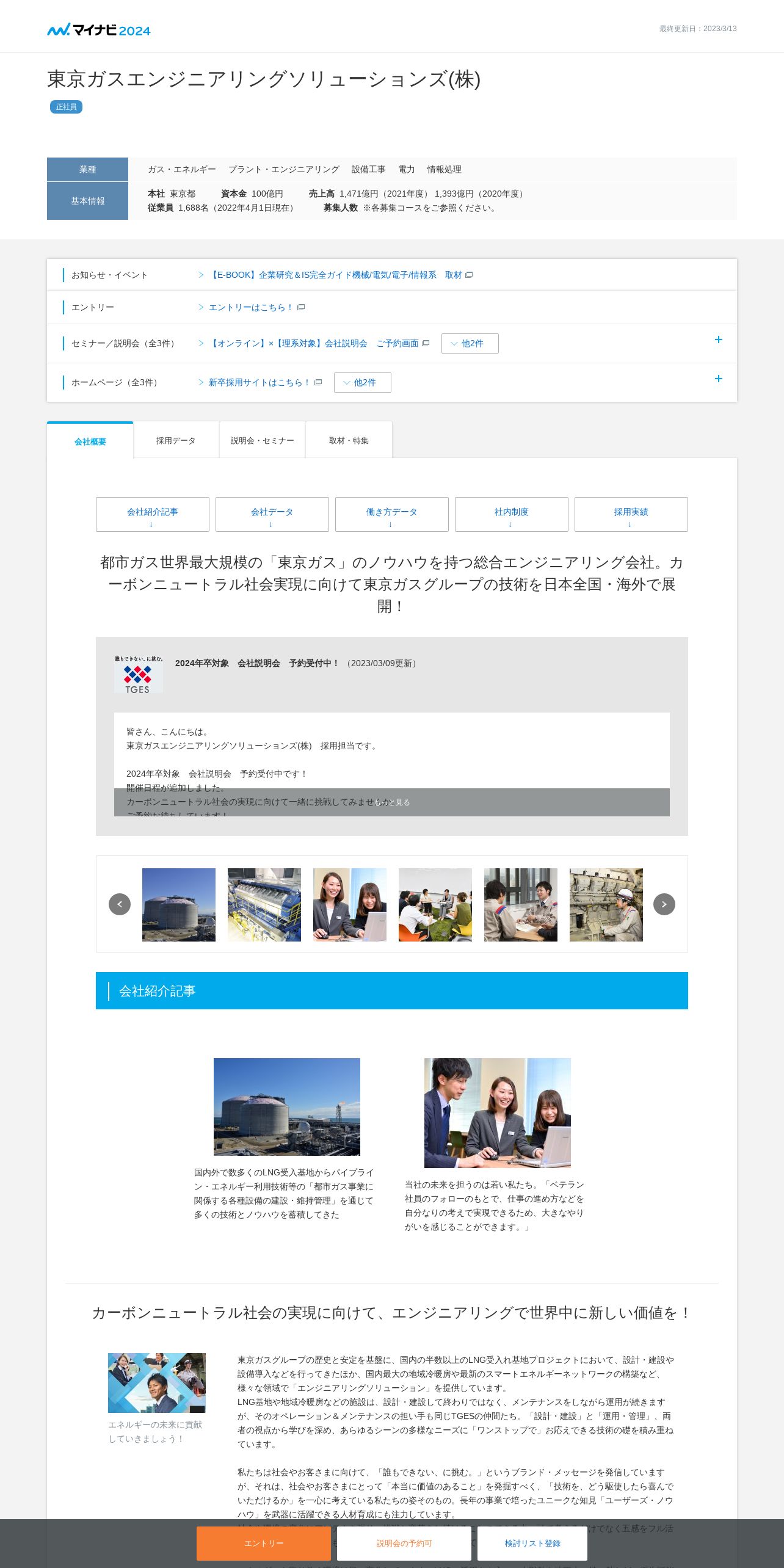Click external-link icon beside ご予約画面

[x=426, y=343]
